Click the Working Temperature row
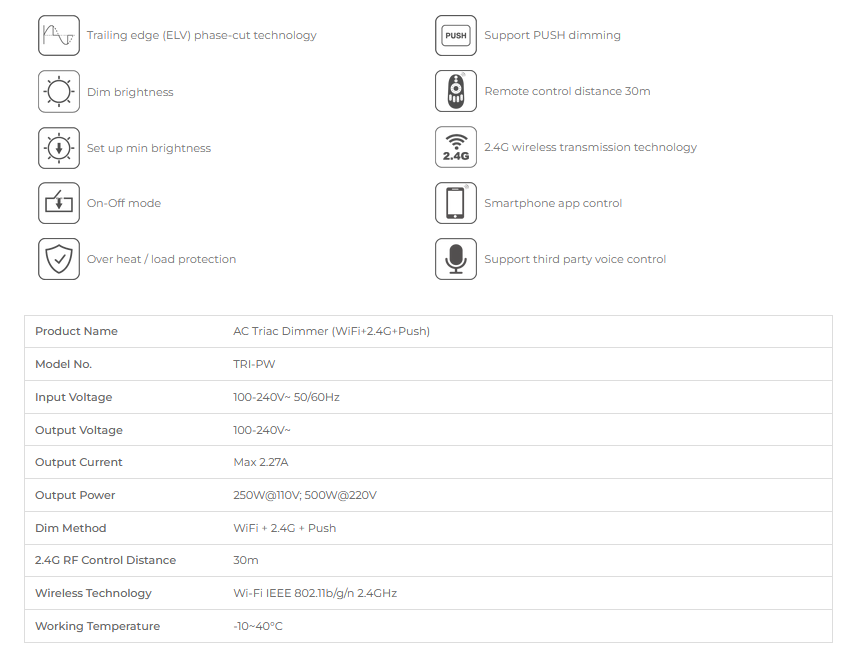This screenshot has width=857, height=660. (x=428, y=626)
